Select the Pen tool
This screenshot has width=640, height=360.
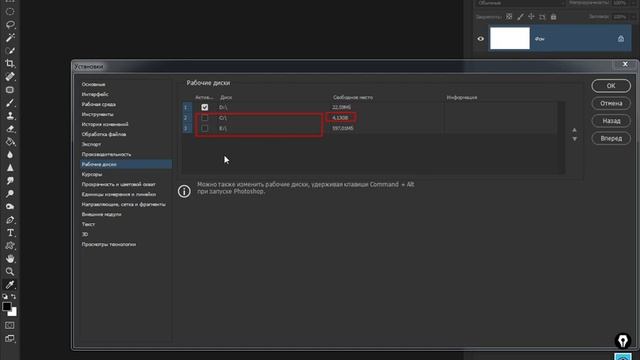(x=10, y=220)
